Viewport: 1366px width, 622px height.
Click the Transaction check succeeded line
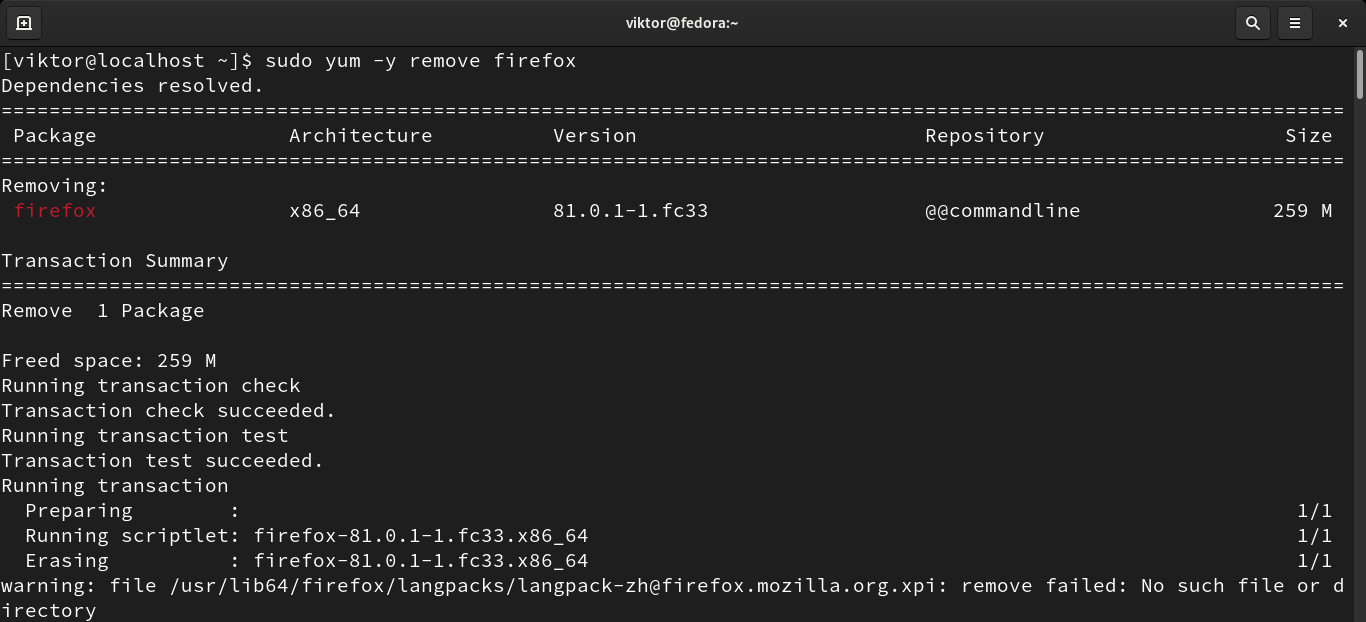tap(168, 411)
